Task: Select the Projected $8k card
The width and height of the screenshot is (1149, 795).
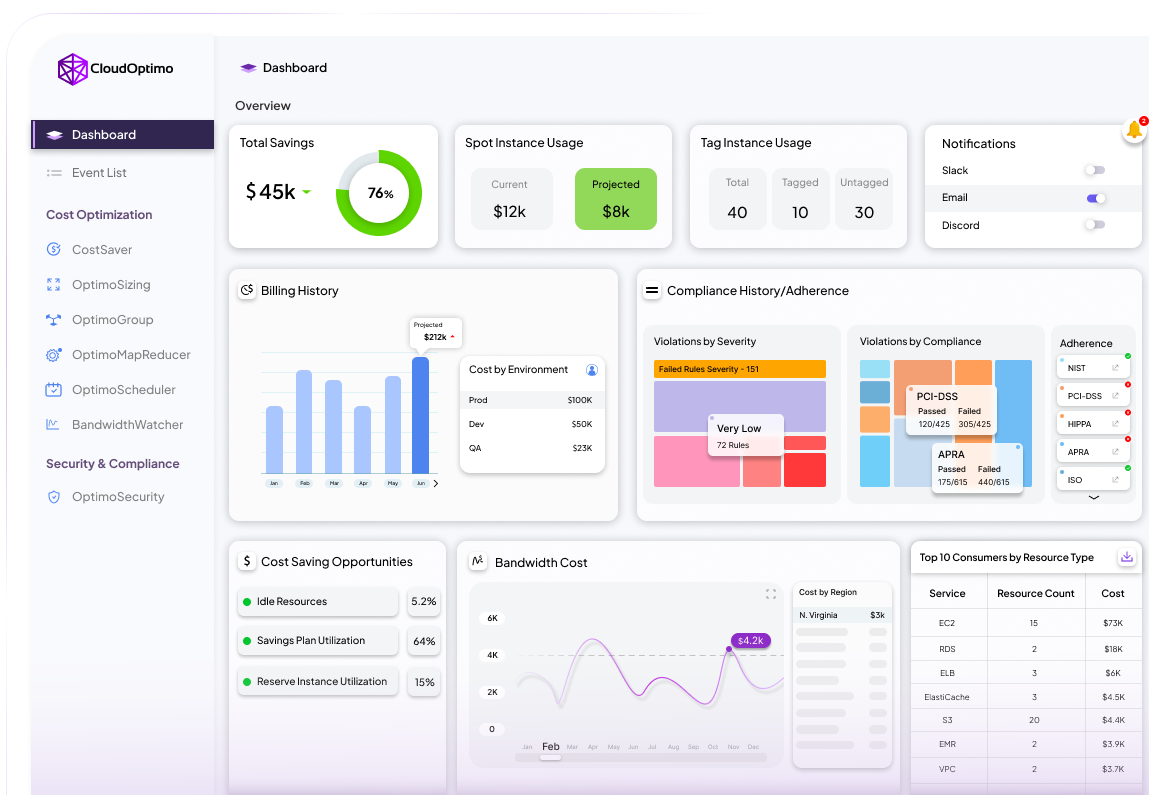Action: coord(616,199)
